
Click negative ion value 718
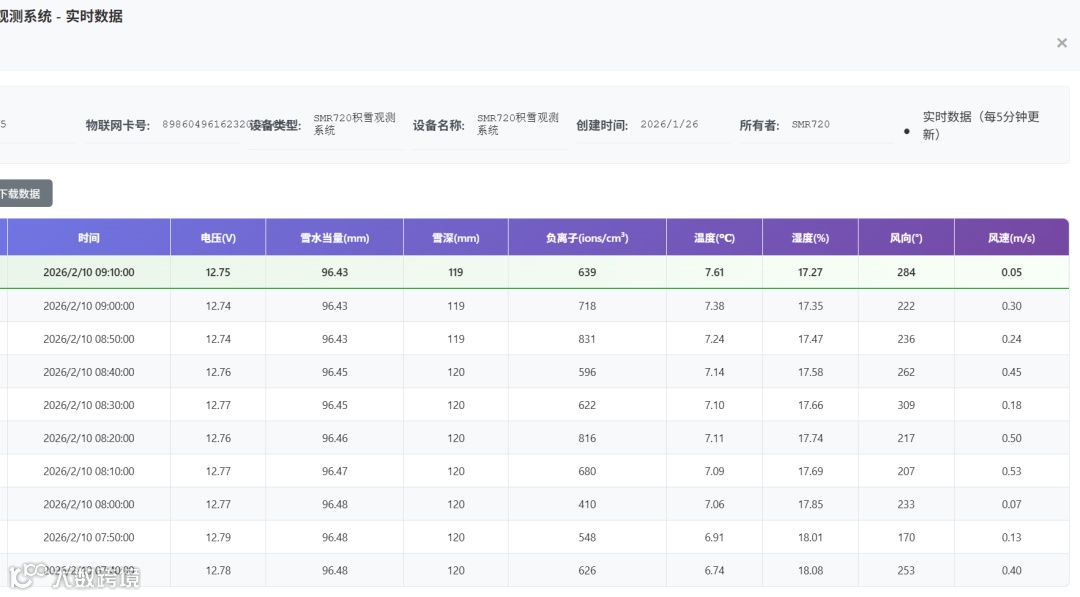587,306
